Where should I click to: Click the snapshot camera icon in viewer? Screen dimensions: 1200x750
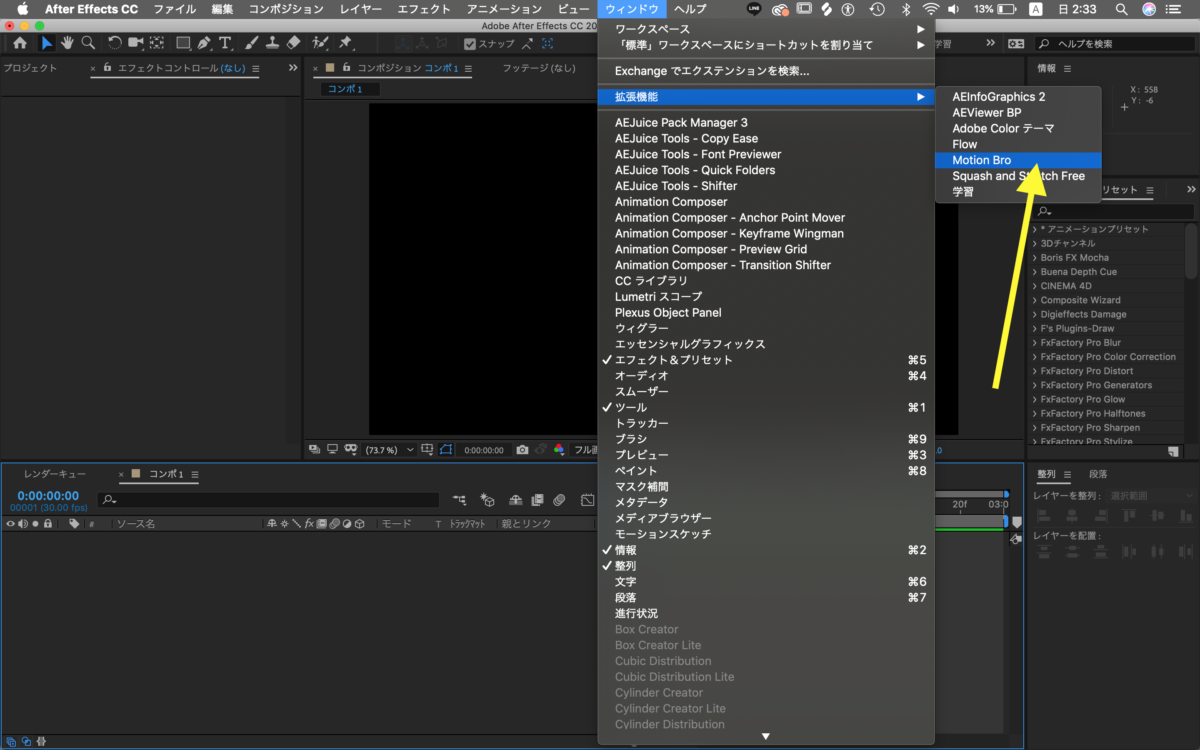[522, 450]
